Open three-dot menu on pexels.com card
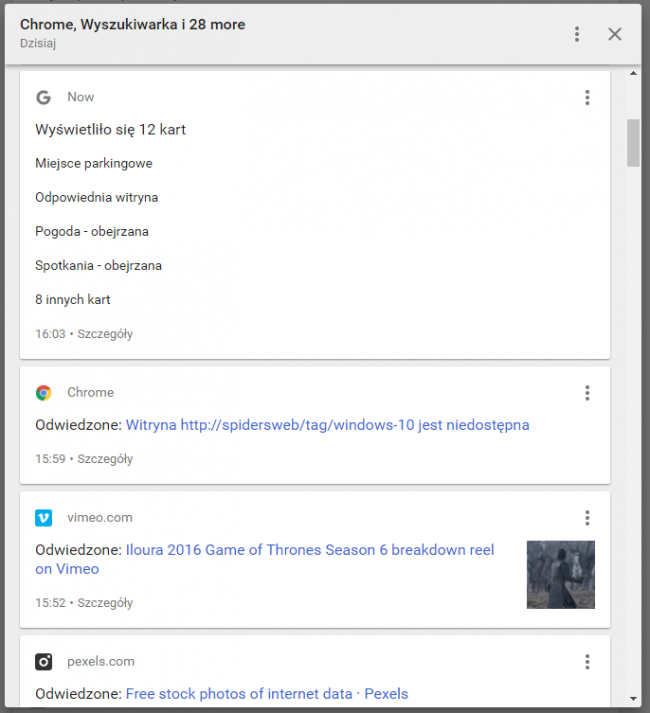The width and height of the screenshot is (650, 713). pos(587,662)
